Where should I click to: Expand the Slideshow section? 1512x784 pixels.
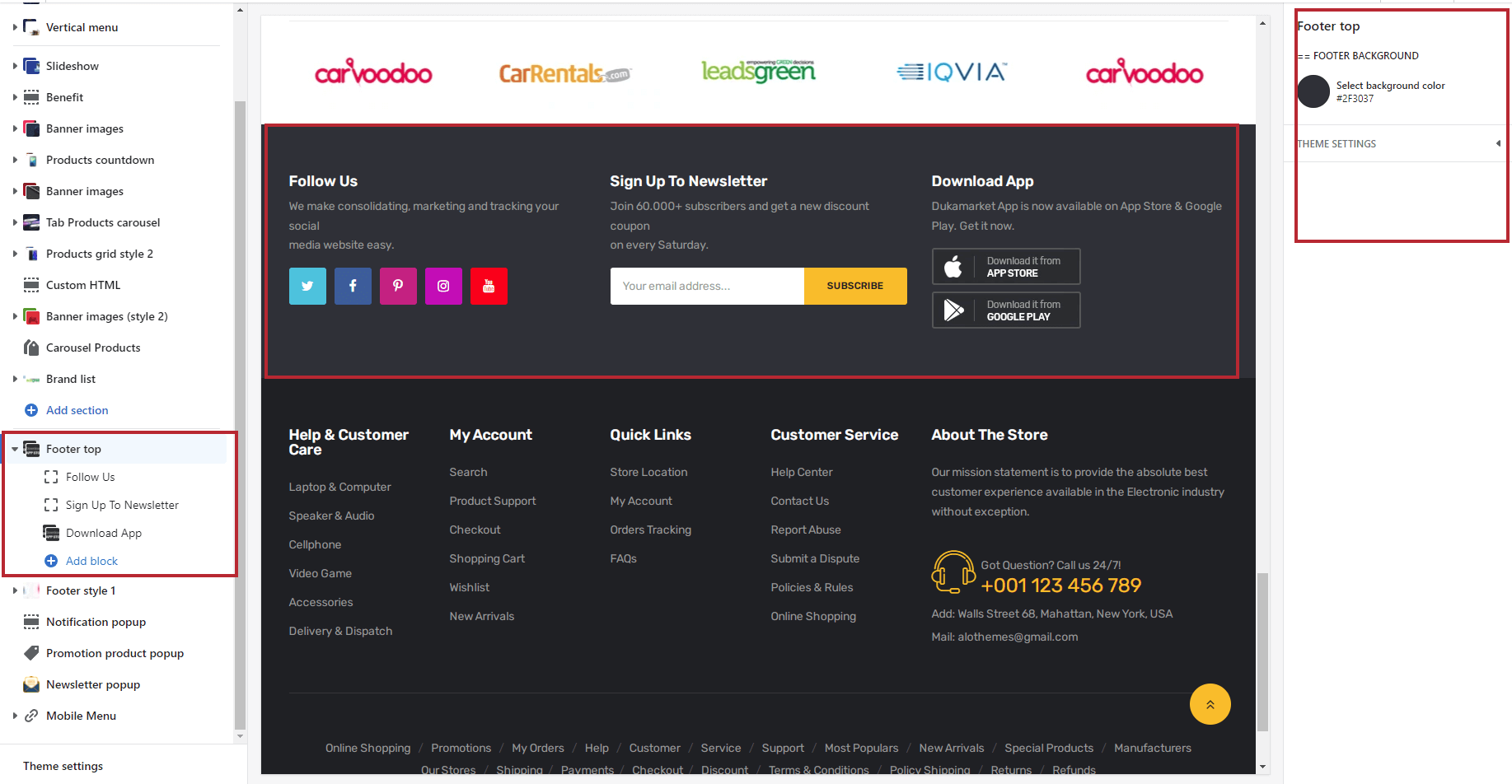pos(15,66)
